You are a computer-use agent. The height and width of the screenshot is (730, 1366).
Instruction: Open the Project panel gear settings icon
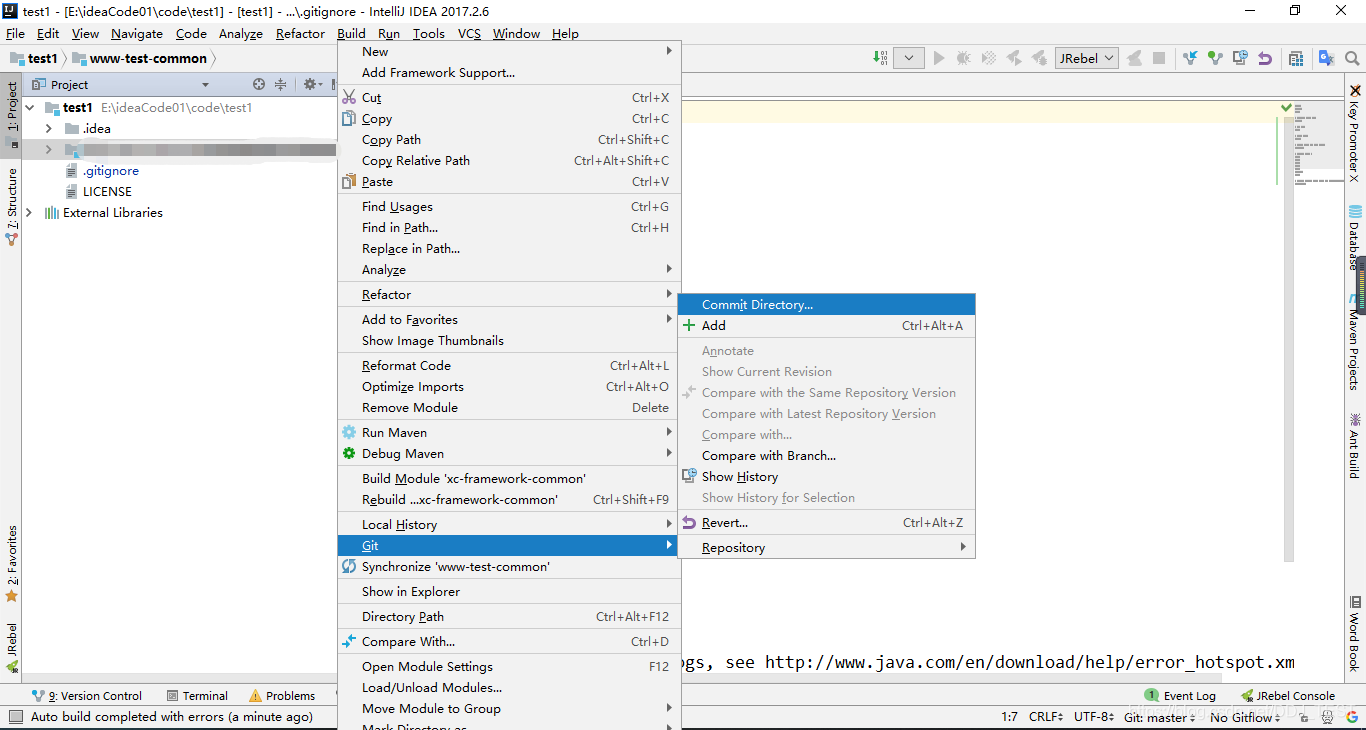311,85
